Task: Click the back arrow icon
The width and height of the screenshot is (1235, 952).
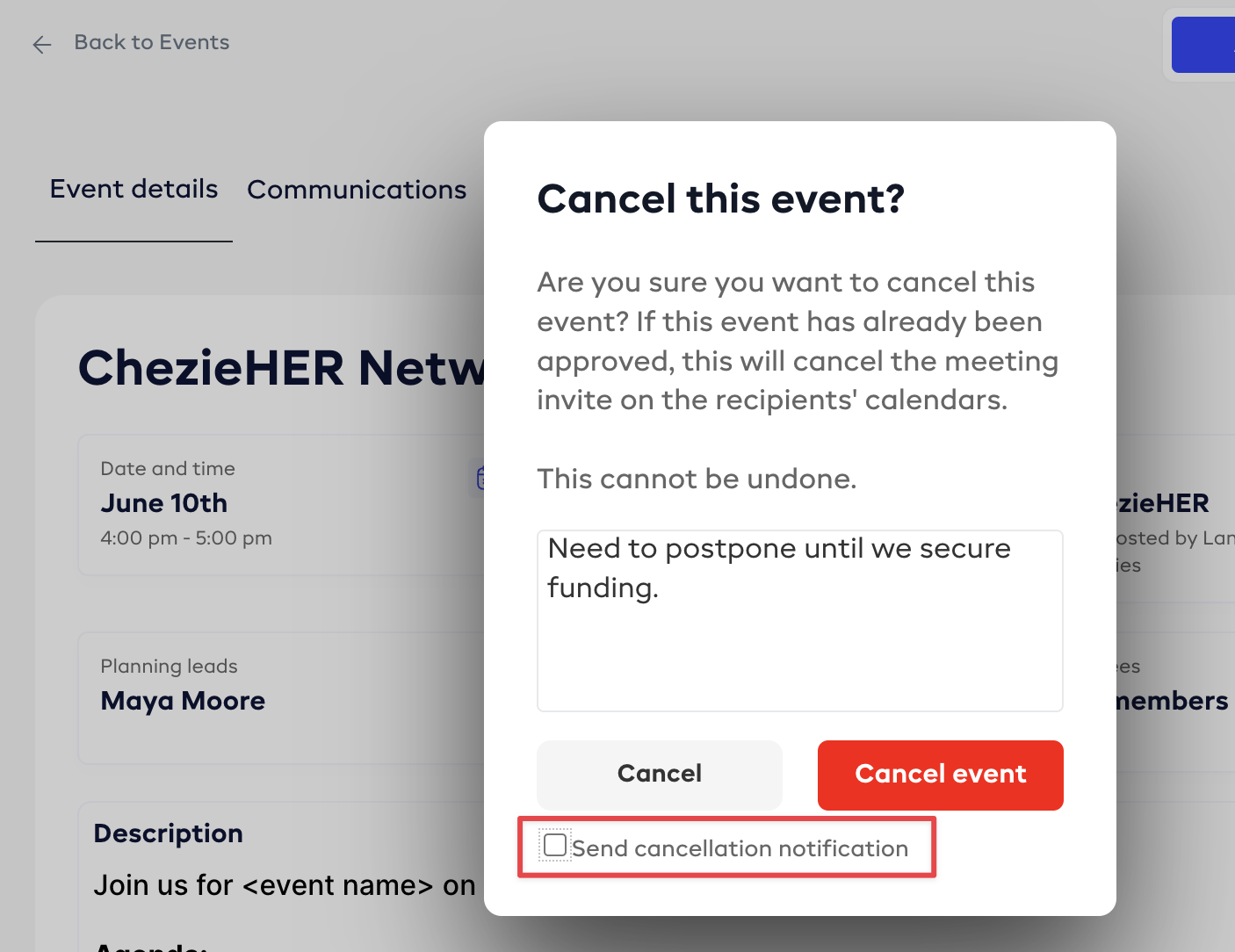Action: pos(41,44)
